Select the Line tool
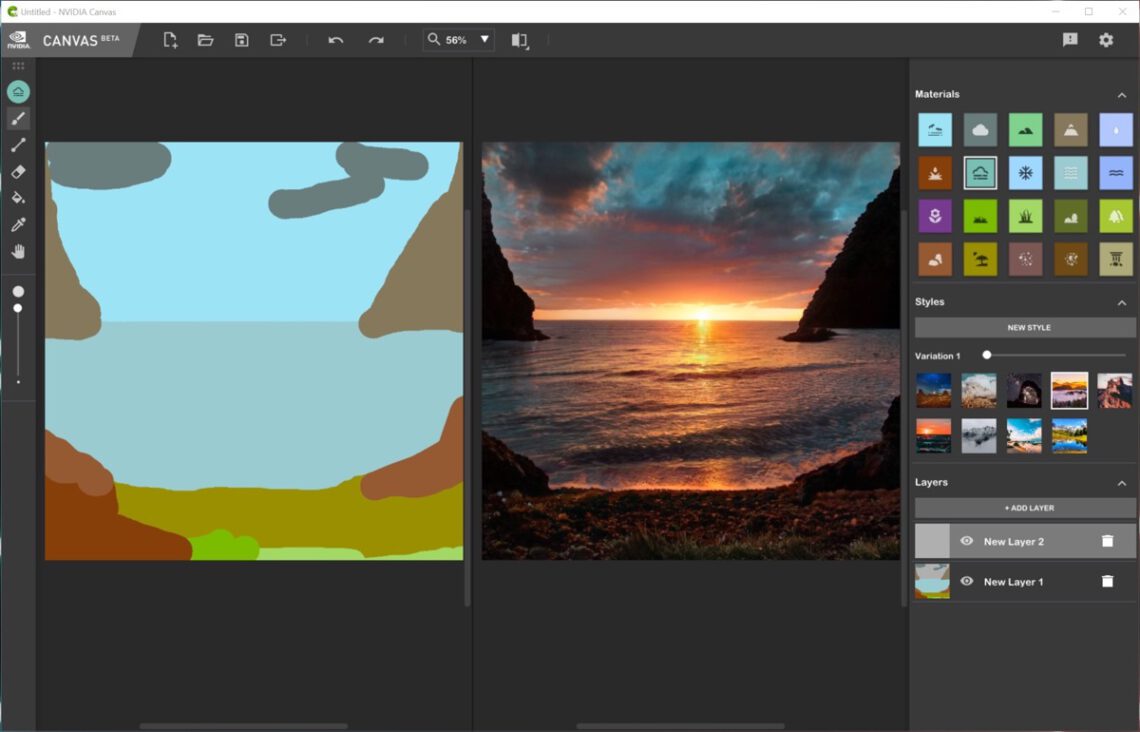 18,146
